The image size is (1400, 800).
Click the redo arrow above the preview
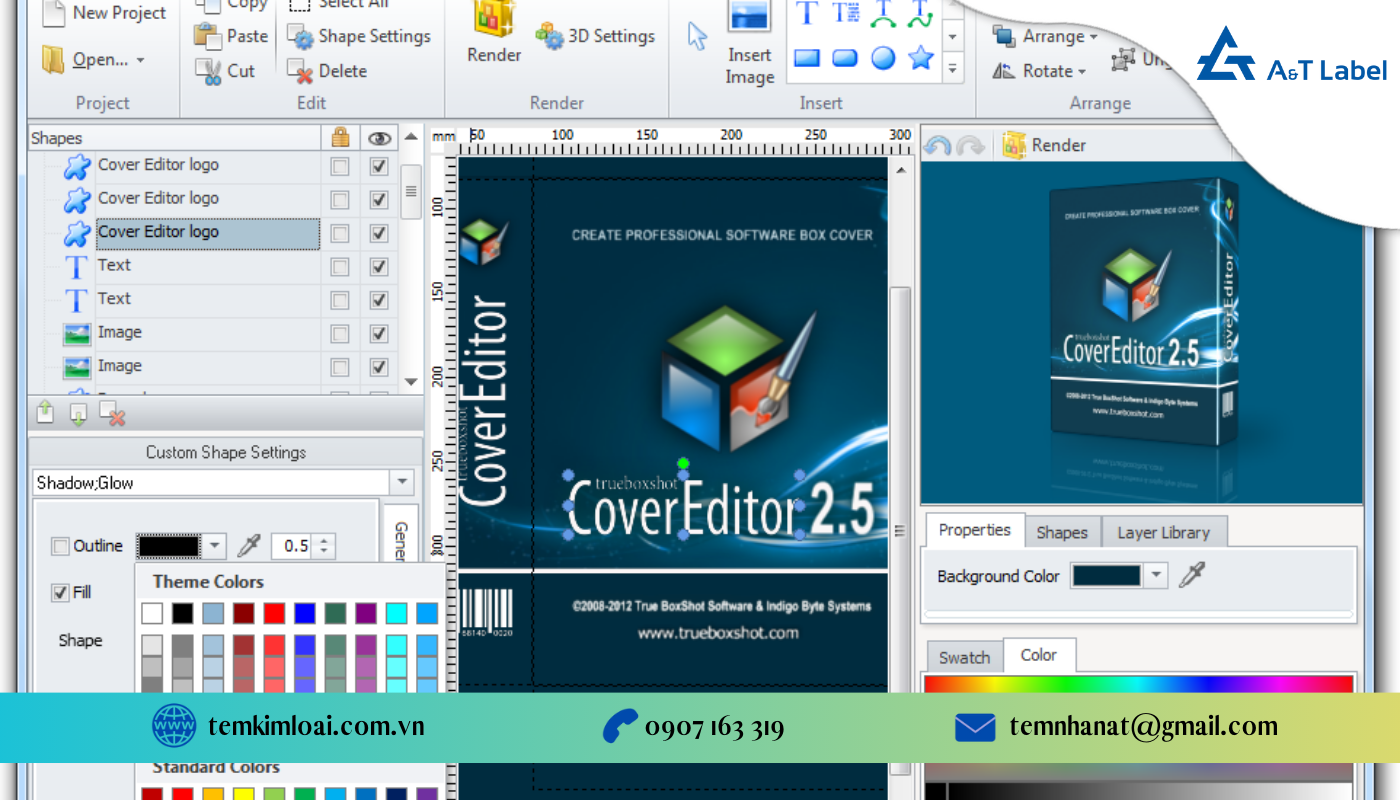pos(969,146)
